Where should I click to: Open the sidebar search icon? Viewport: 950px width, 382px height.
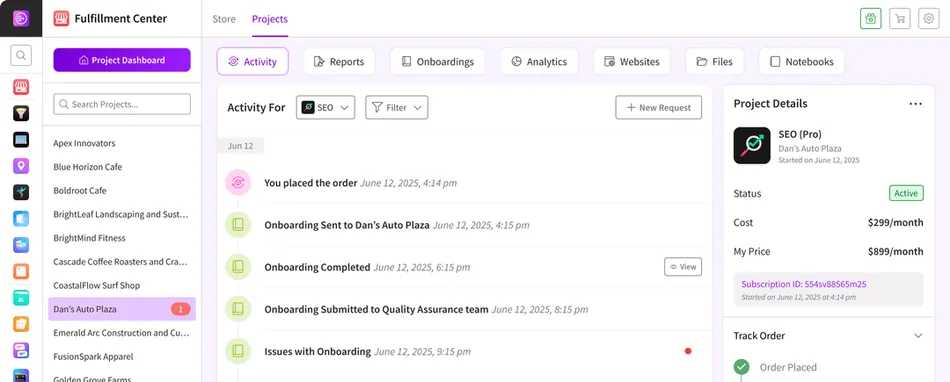(21, 56)
